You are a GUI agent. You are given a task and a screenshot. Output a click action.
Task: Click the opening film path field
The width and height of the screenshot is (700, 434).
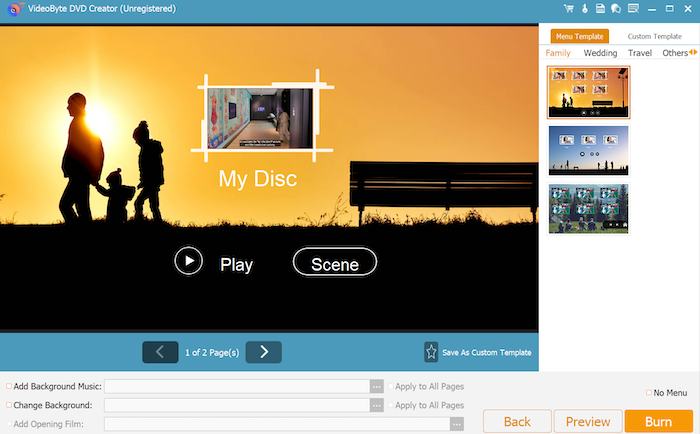[277, 424]
